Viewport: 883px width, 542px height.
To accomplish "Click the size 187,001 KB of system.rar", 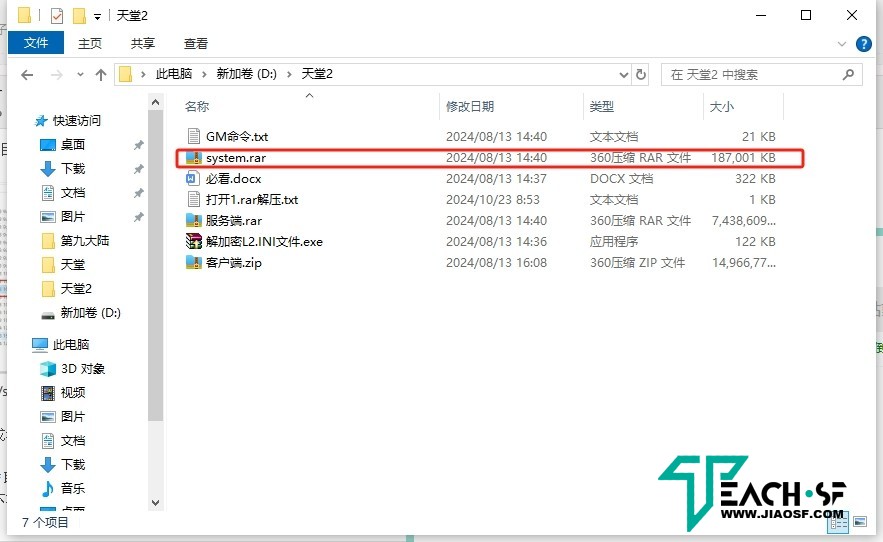I will tap(743, 158).
